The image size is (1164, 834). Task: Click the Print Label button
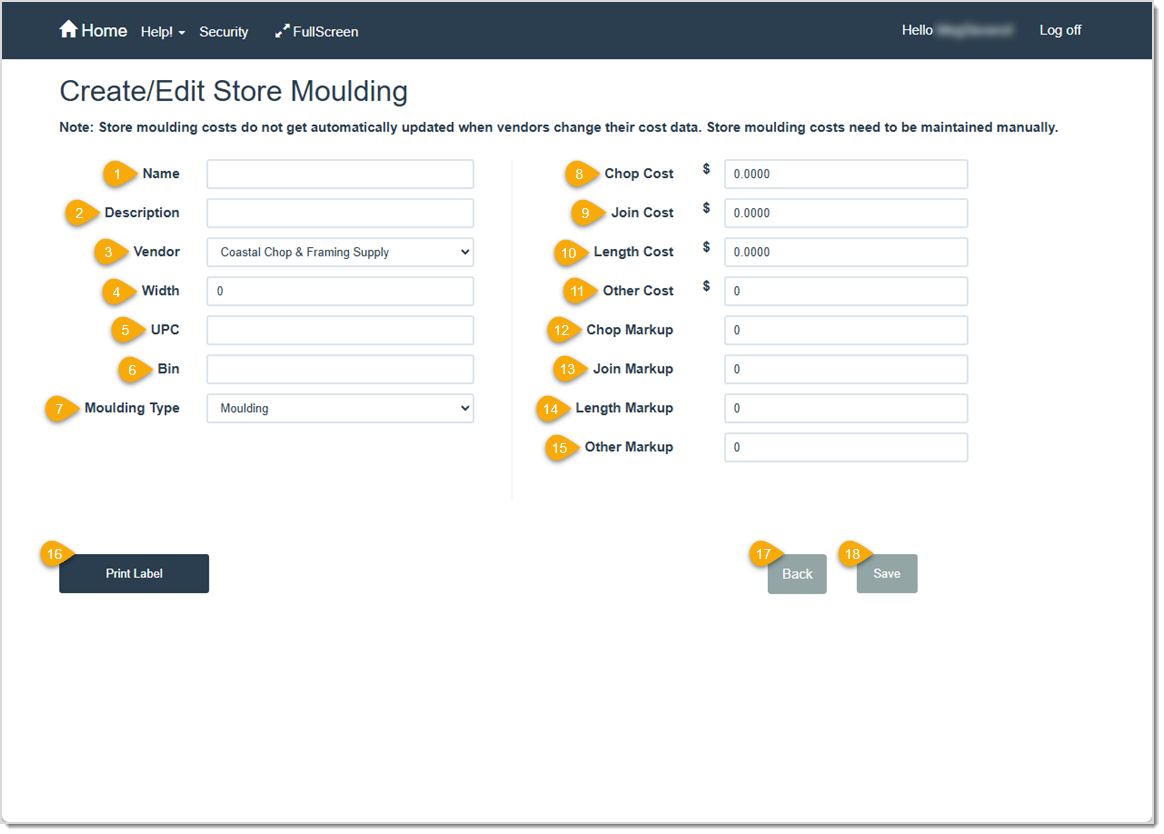[x=133, y=573]
